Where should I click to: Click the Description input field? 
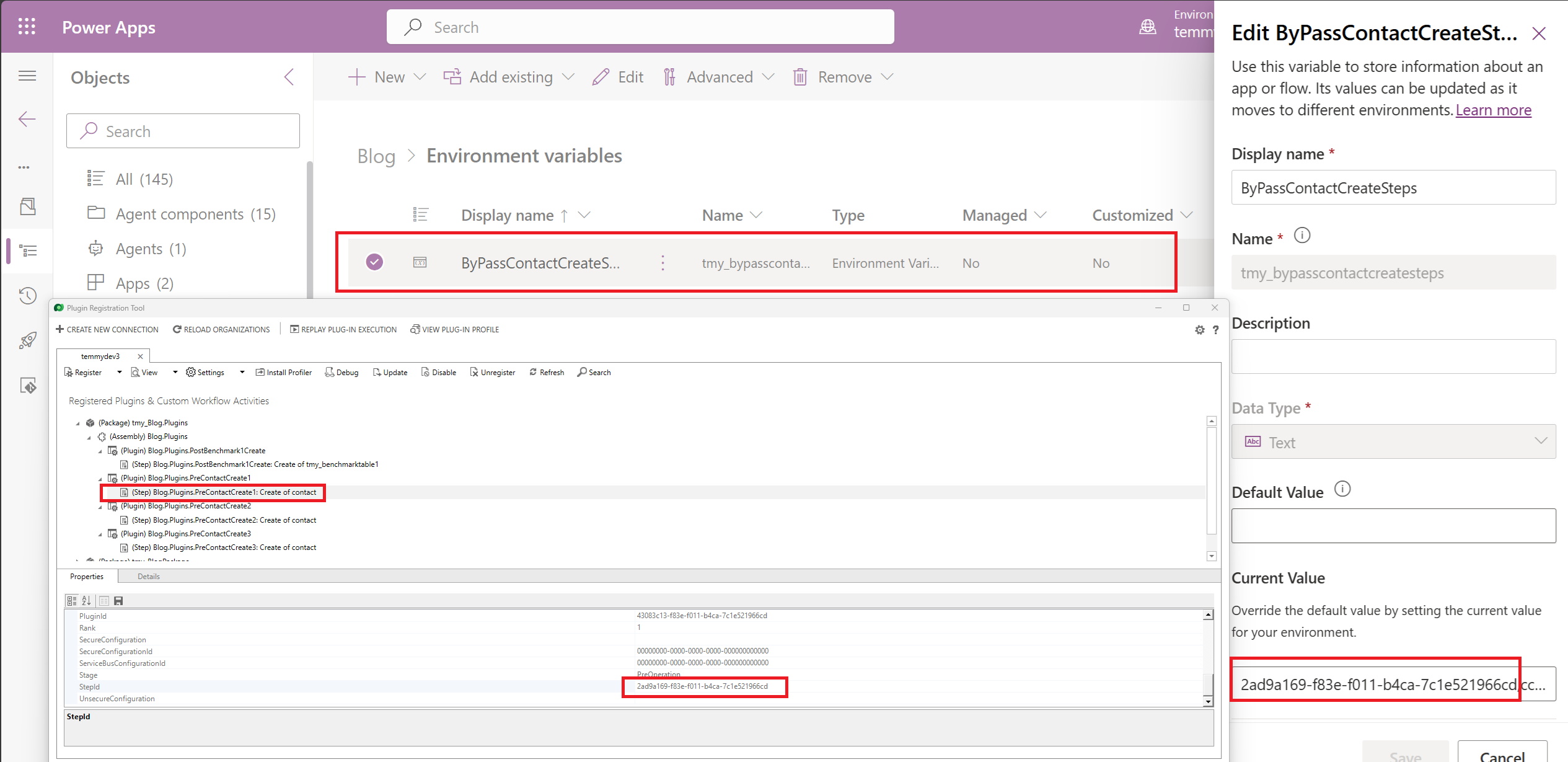point(1393,357)
